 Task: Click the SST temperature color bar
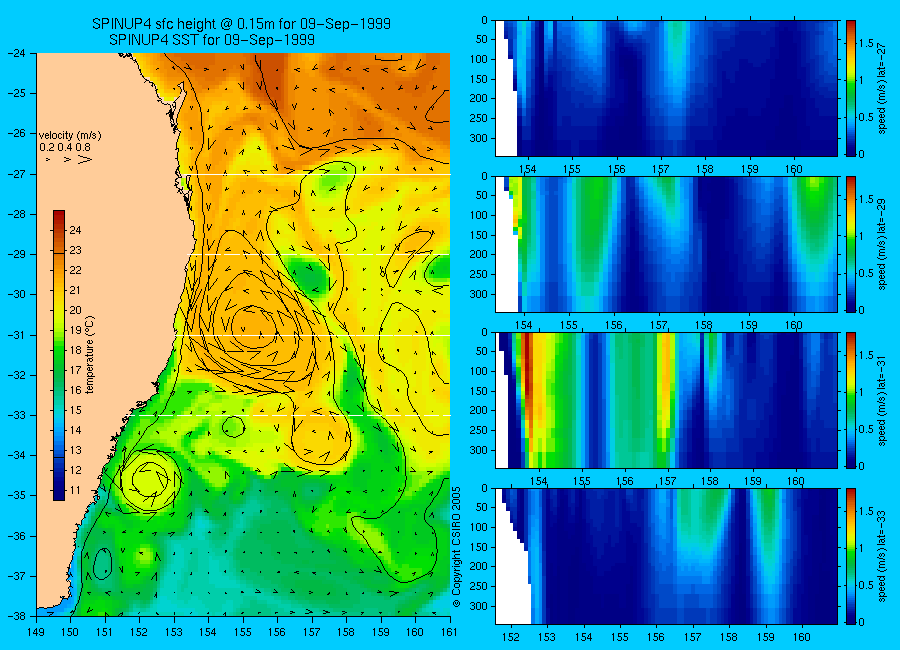[x=59, y=355]
